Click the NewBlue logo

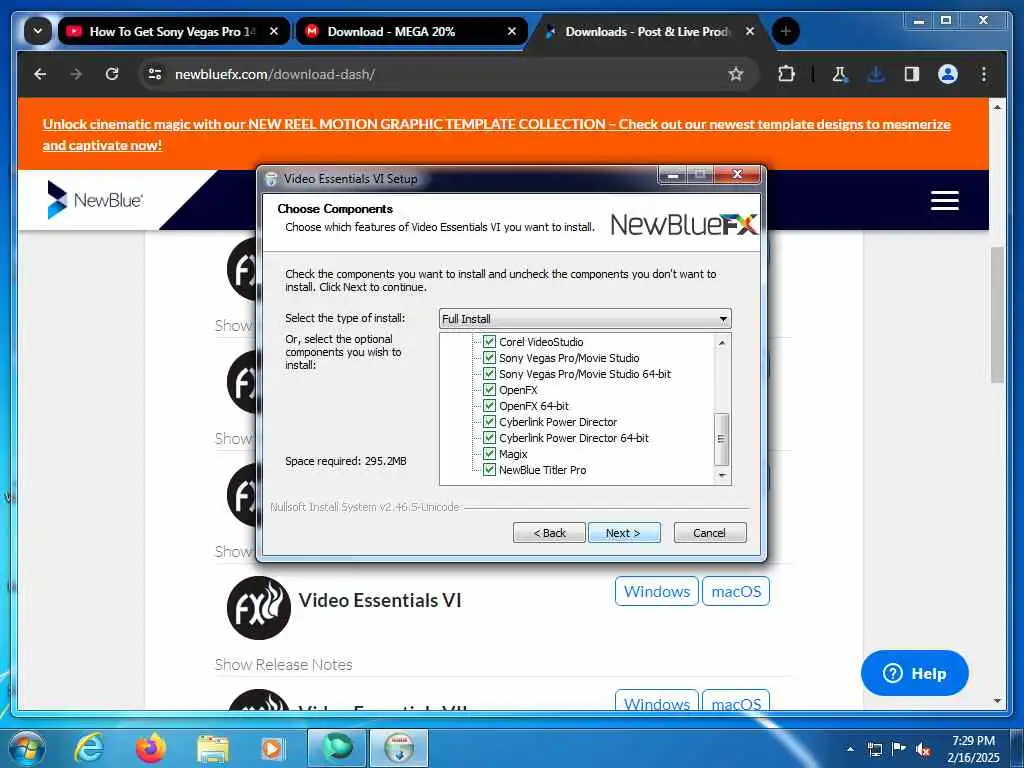[95, 200]
